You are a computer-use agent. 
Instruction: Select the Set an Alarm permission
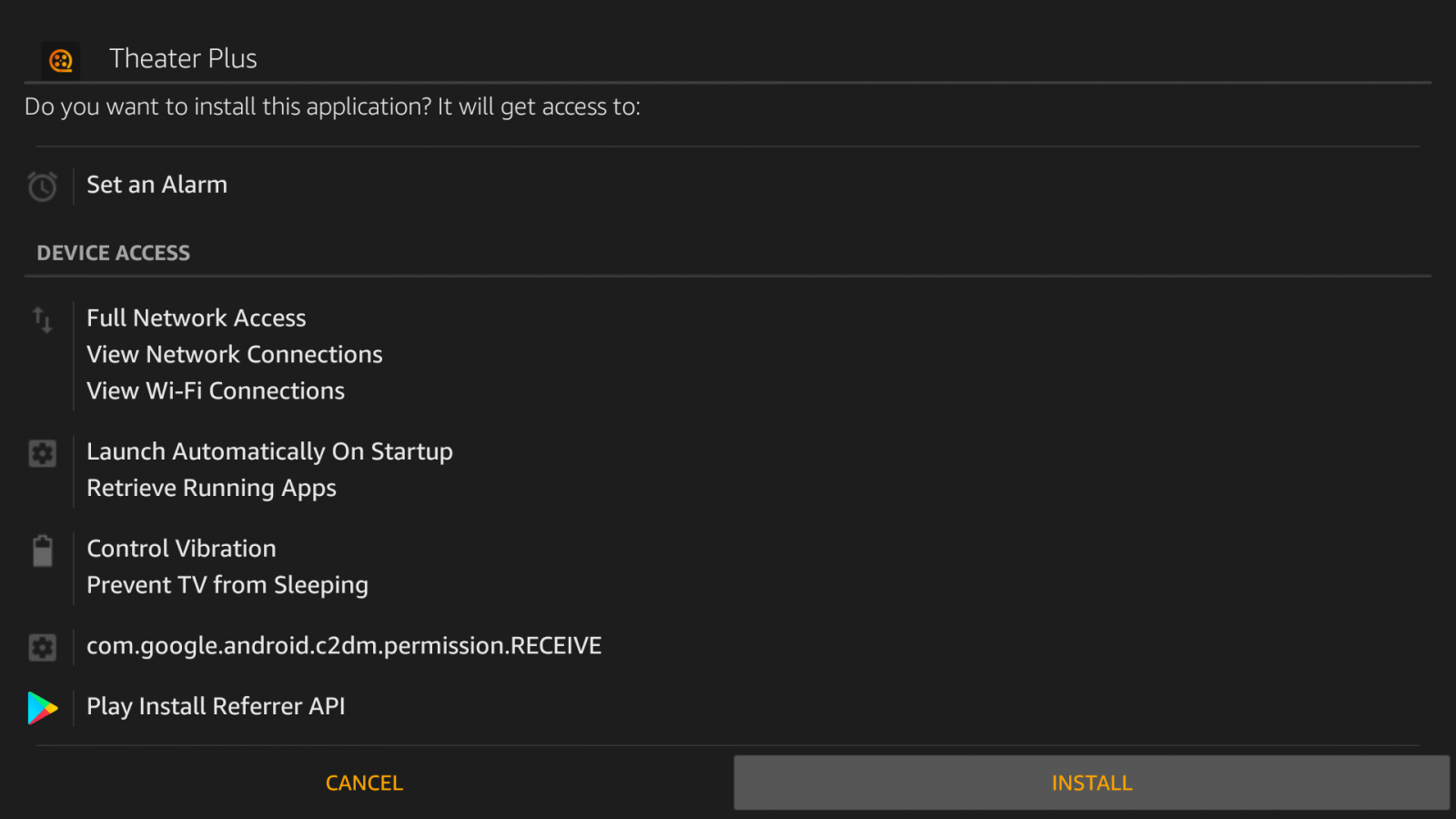(157, 185)
